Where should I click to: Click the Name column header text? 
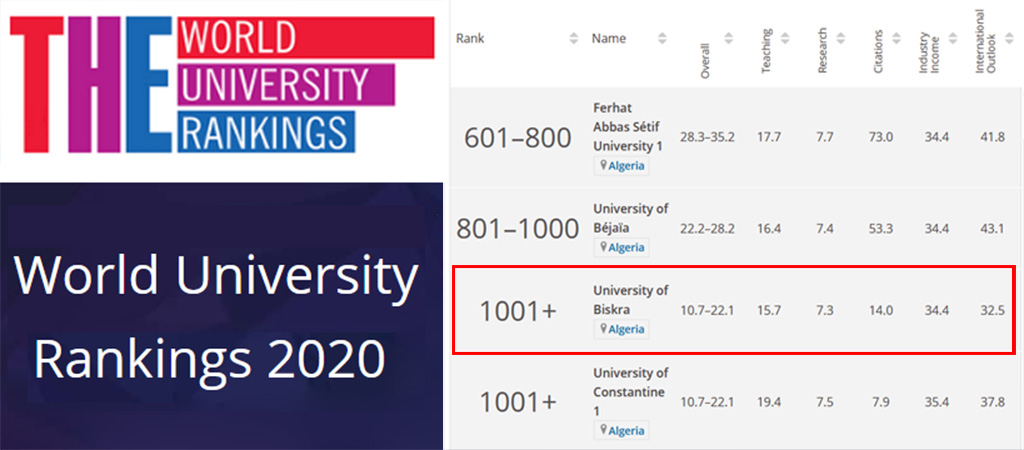pyautogui.click(x=609, y=38)
